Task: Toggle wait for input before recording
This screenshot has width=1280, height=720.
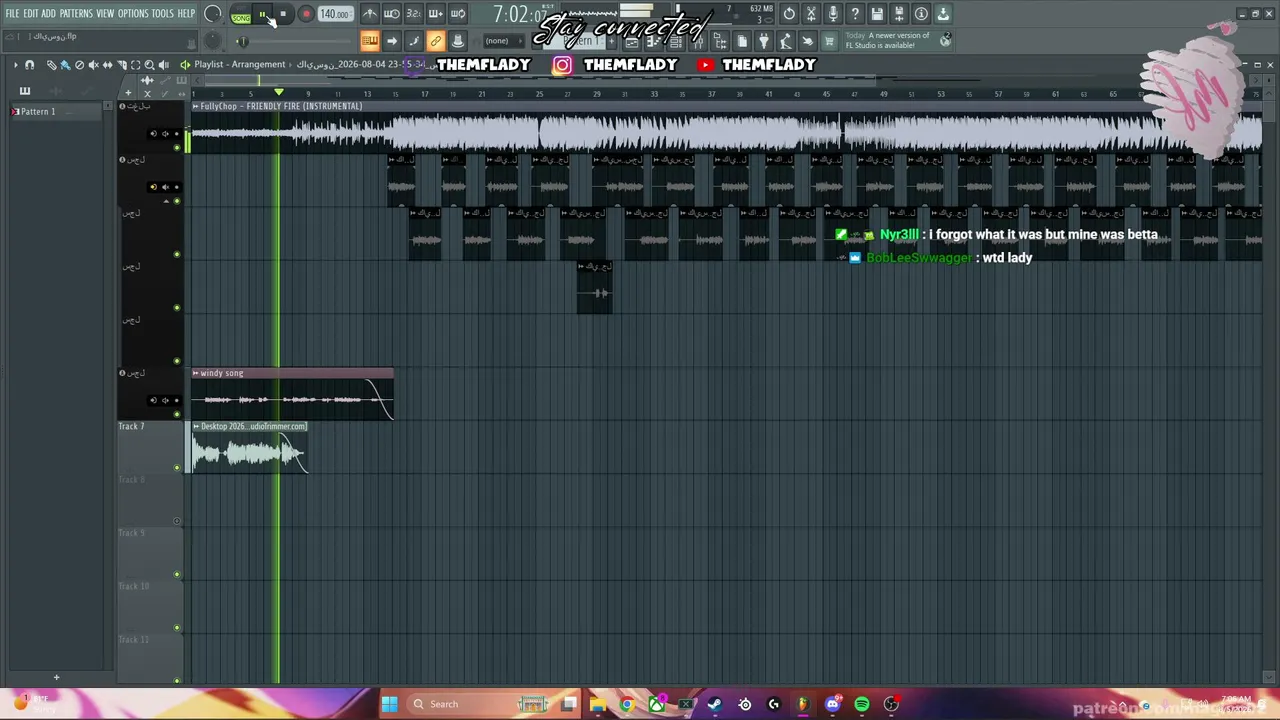Action: click(x=392, y=14)
